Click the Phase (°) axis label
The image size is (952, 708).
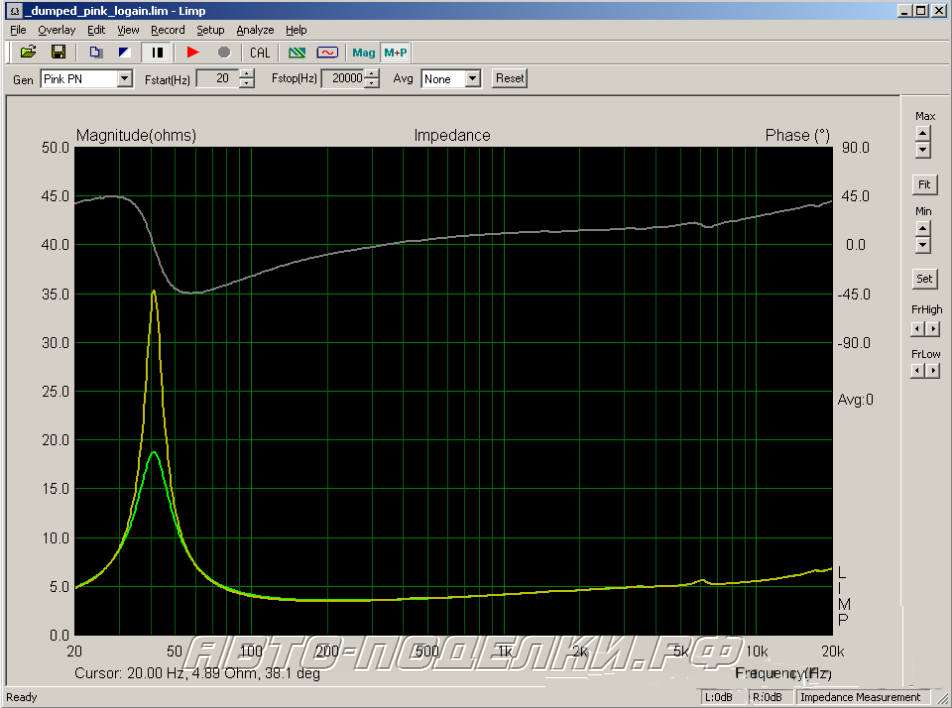click(x=797, y=135)
